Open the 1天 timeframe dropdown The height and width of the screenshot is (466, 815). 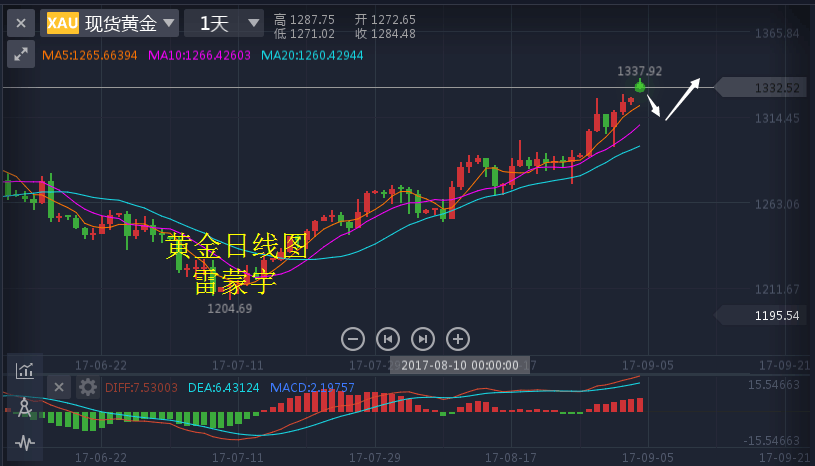coord(225,22)
